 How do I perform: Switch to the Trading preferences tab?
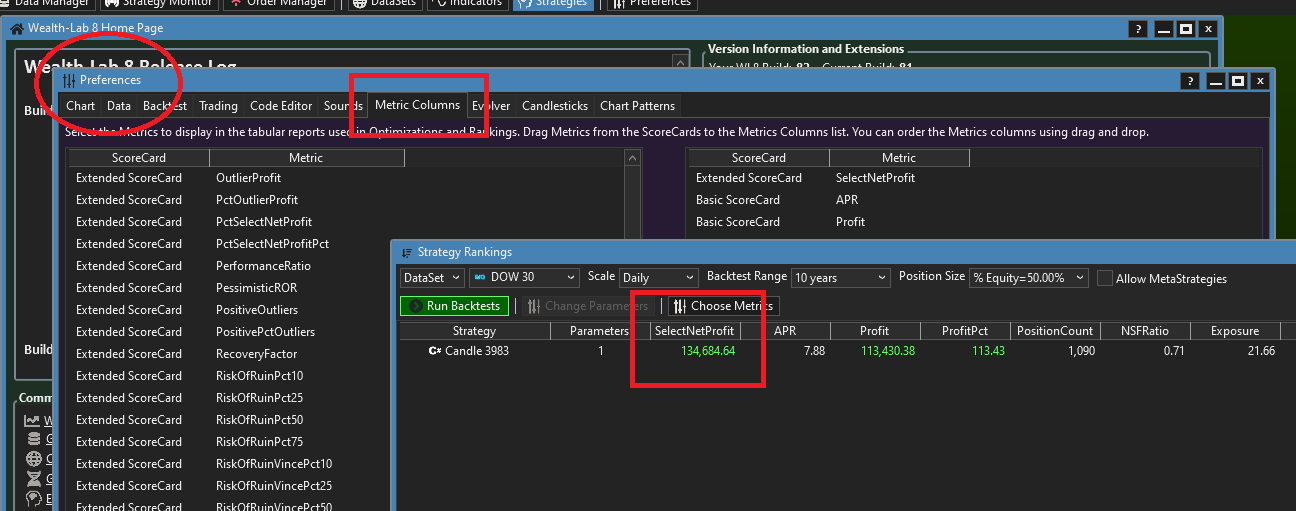(218, 106)
